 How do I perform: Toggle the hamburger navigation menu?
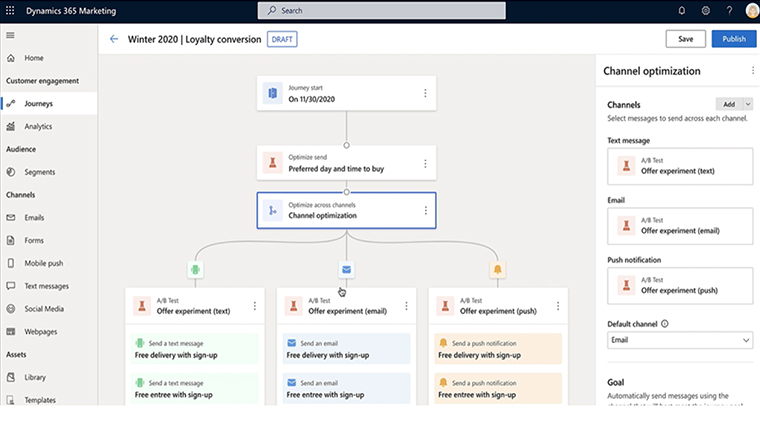tap(11, 35)
